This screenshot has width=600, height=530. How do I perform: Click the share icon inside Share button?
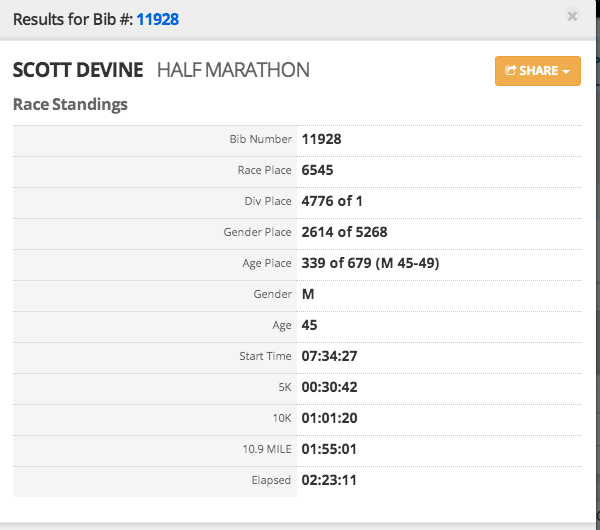click(511, 71)
